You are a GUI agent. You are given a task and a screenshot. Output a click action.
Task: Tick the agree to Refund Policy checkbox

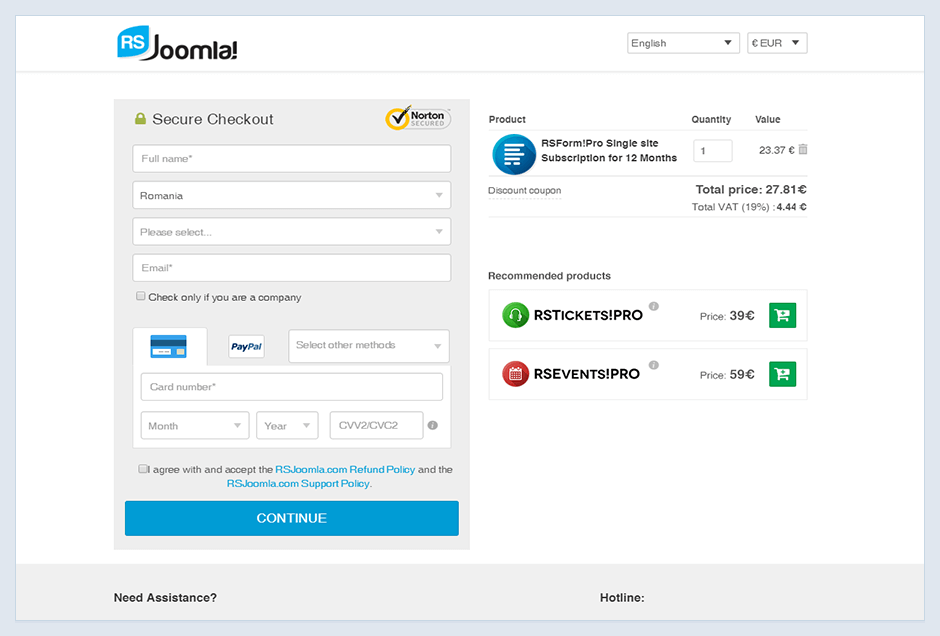[143, 468]
